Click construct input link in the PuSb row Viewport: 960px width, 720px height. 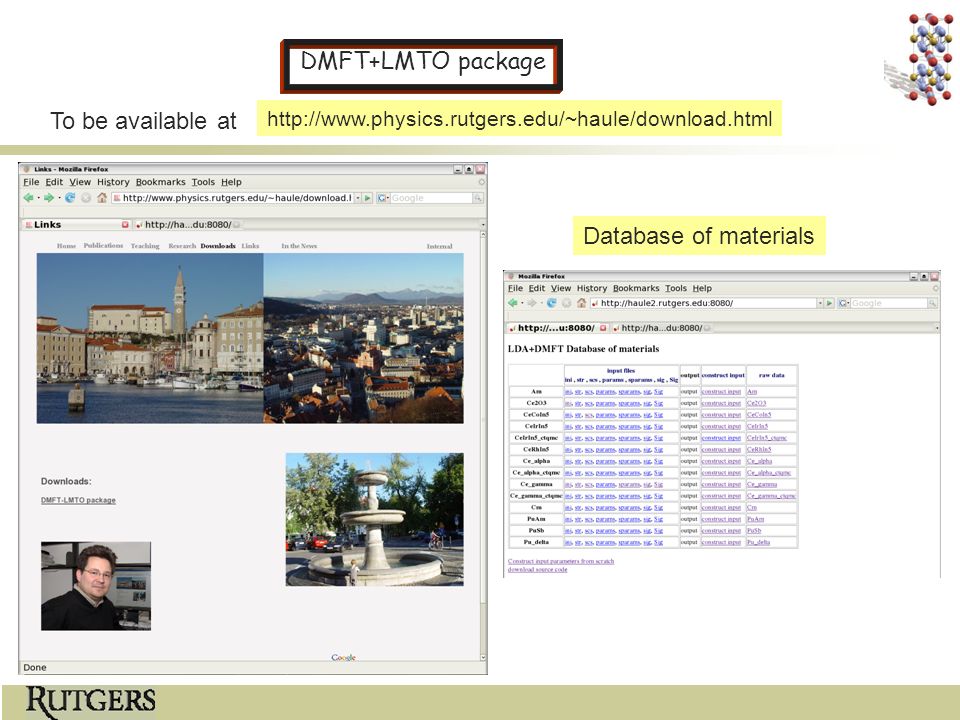[x=721, y=531]
